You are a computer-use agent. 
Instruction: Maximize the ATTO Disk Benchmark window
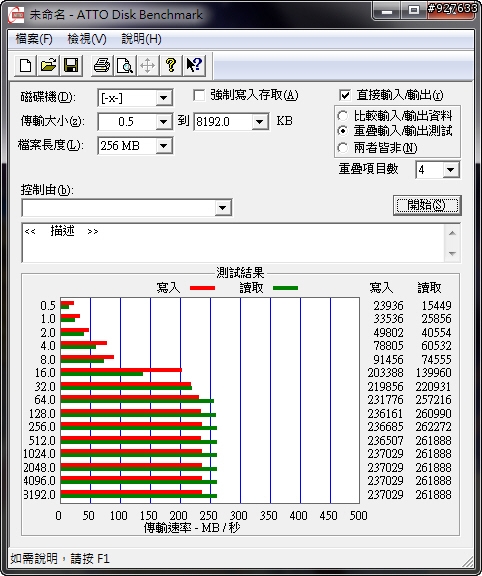click(414, 11)
